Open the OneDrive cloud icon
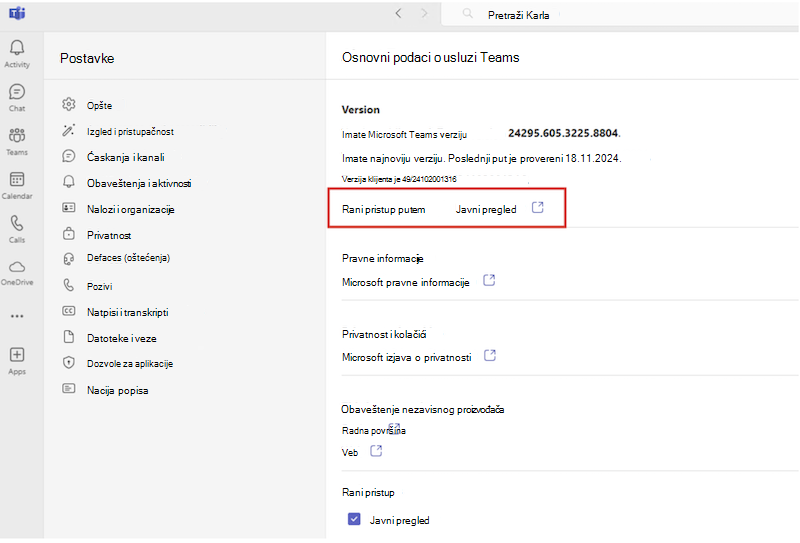This screenshot has width=800, height=543. tap(17, 267)
